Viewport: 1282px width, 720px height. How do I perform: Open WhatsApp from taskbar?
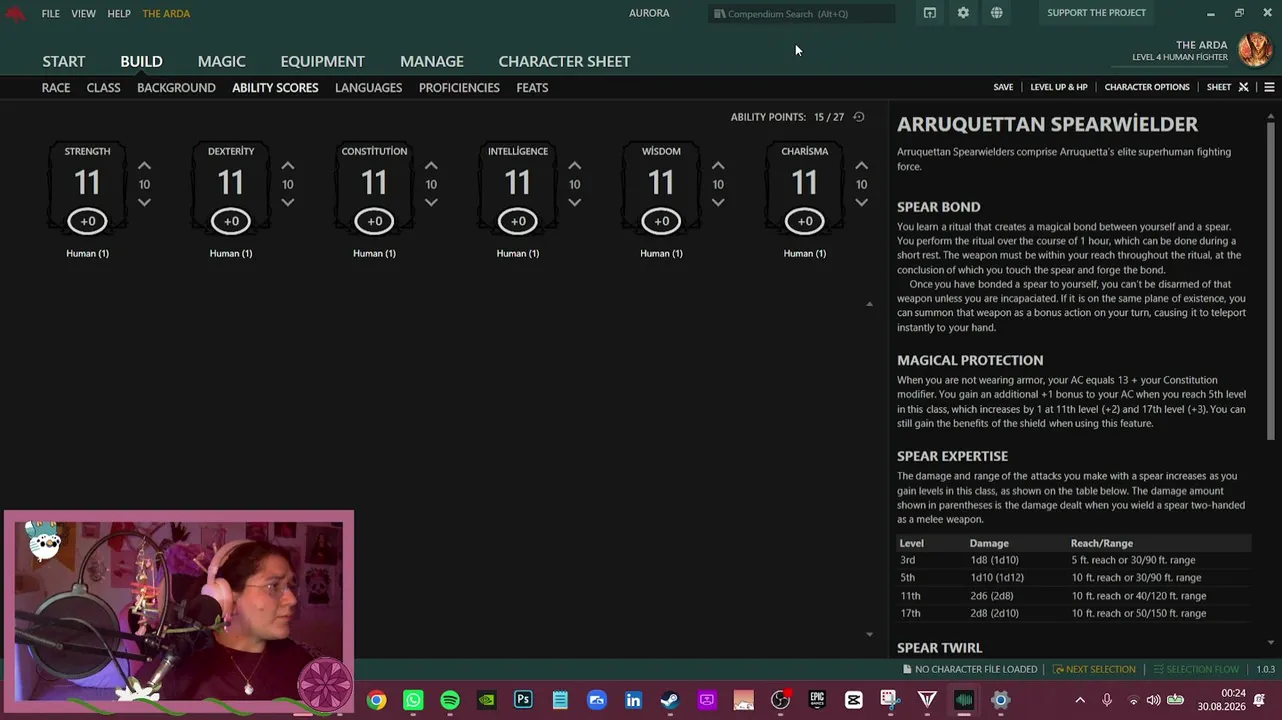(413, 700)
